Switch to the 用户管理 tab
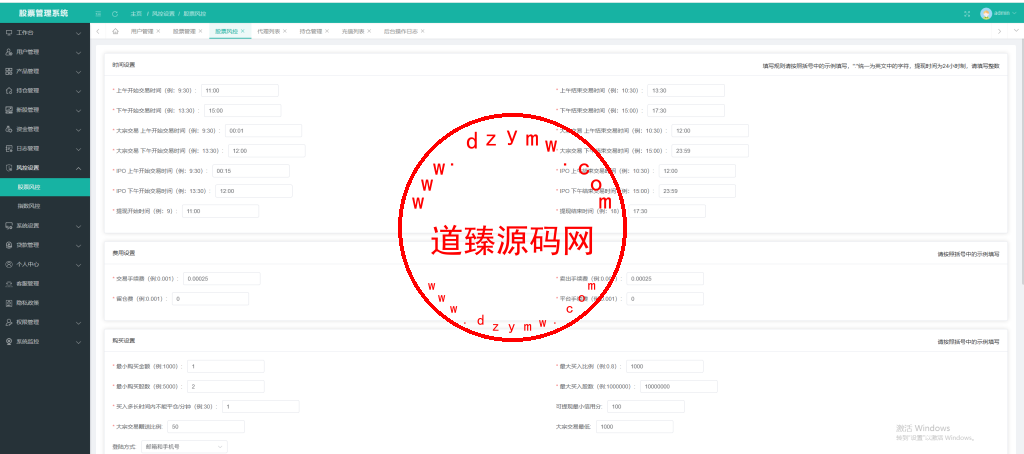This screenshot has width=1024, height=454. pos(142,31)
